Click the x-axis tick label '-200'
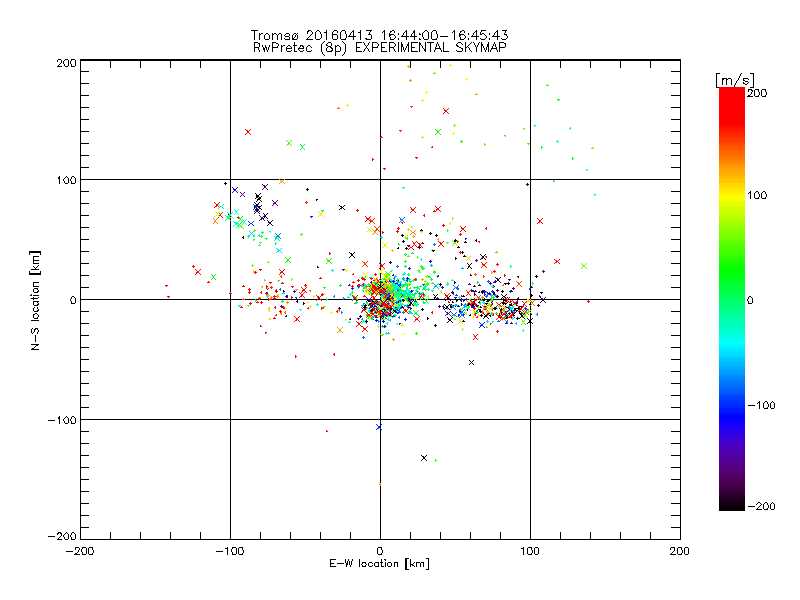Image resolution: width=800 pixels, height=600 pixels. 80,551
